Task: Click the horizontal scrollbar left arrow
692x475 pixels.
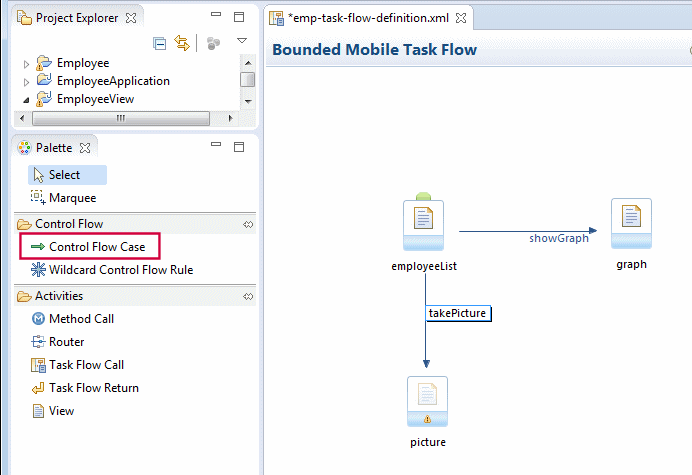Action: 23,118
